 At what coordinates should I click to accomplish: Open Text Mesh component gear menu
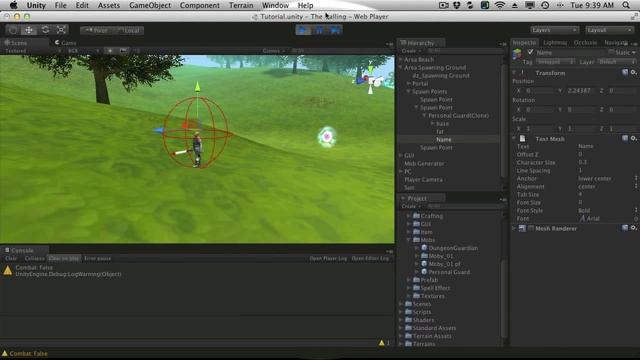click(x=633, y=139)
